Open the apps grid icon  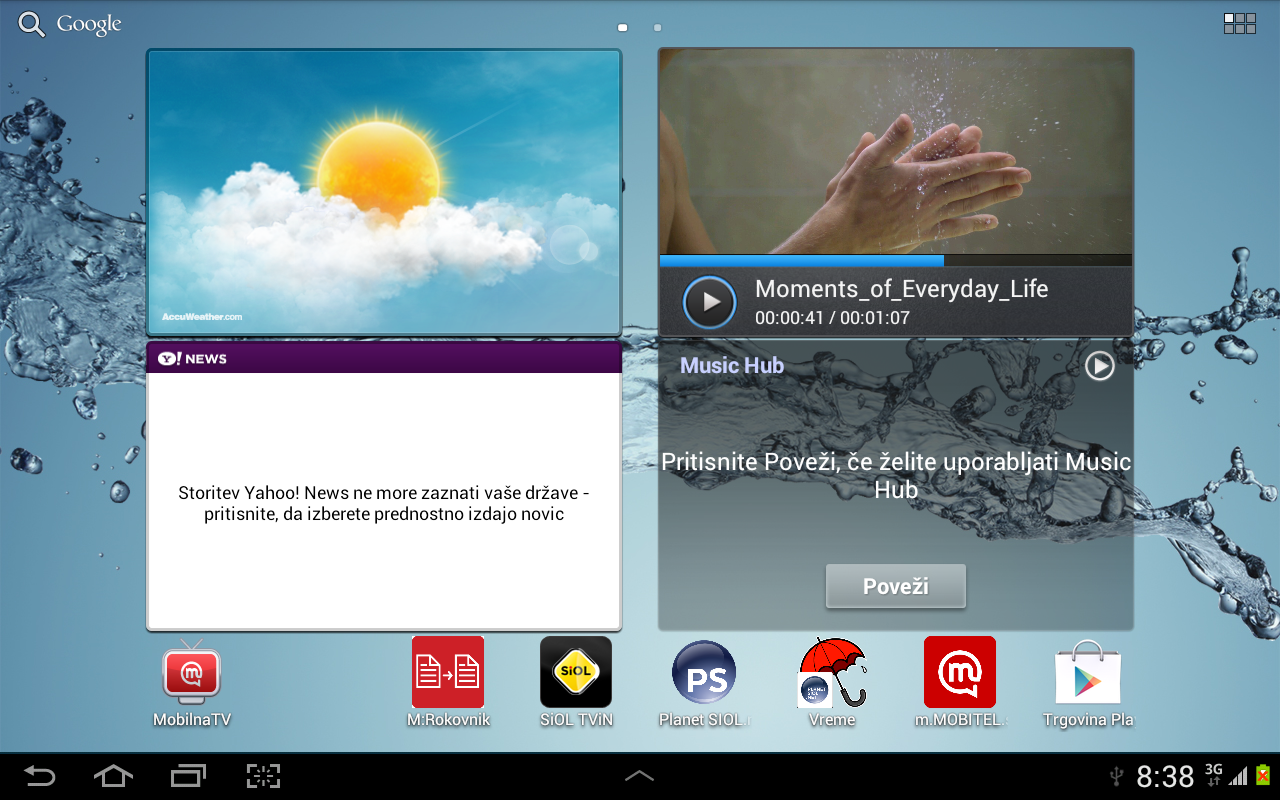point(1240,24)
